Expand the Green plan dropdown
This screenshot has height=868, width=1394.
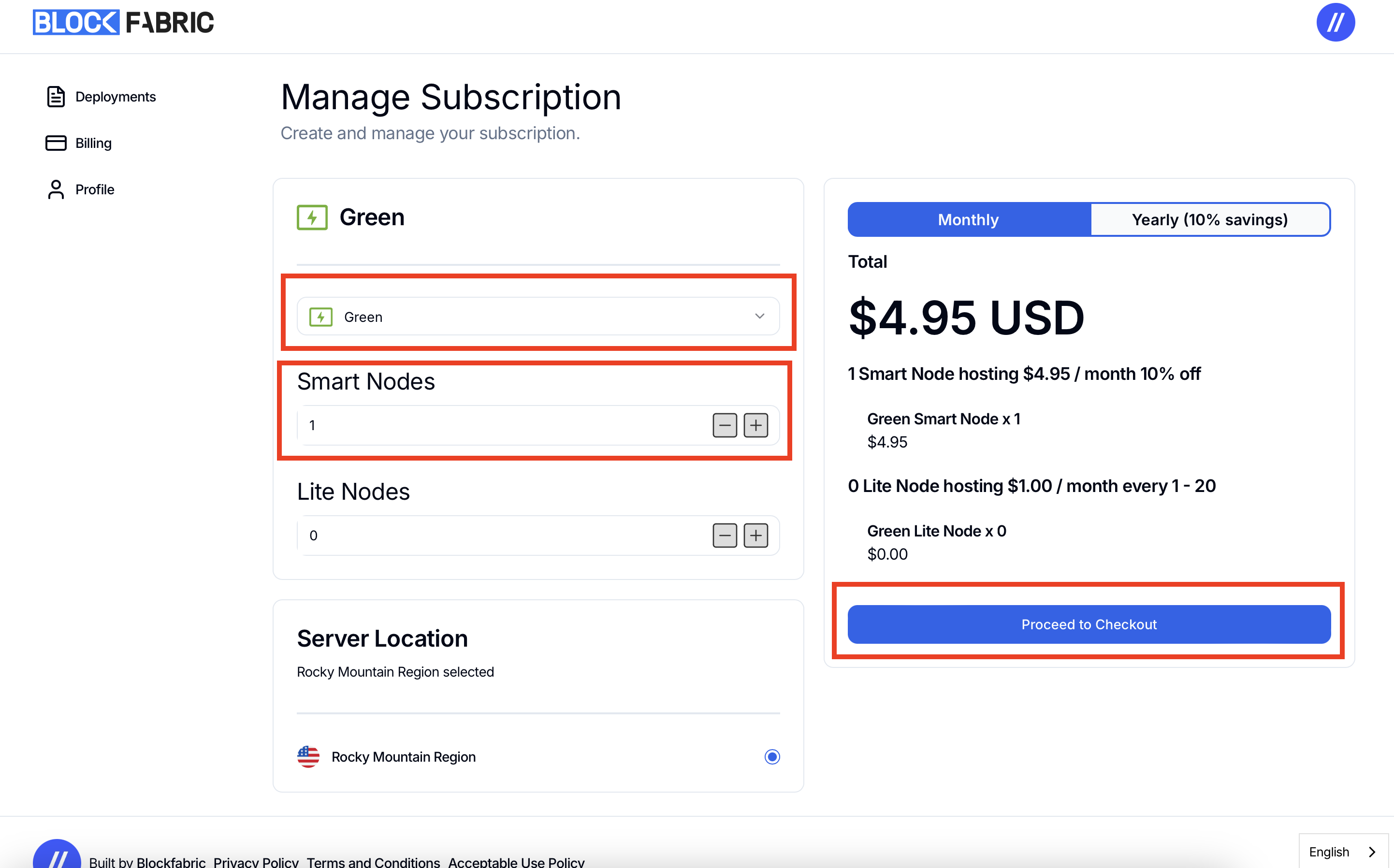tap(538, 316)
